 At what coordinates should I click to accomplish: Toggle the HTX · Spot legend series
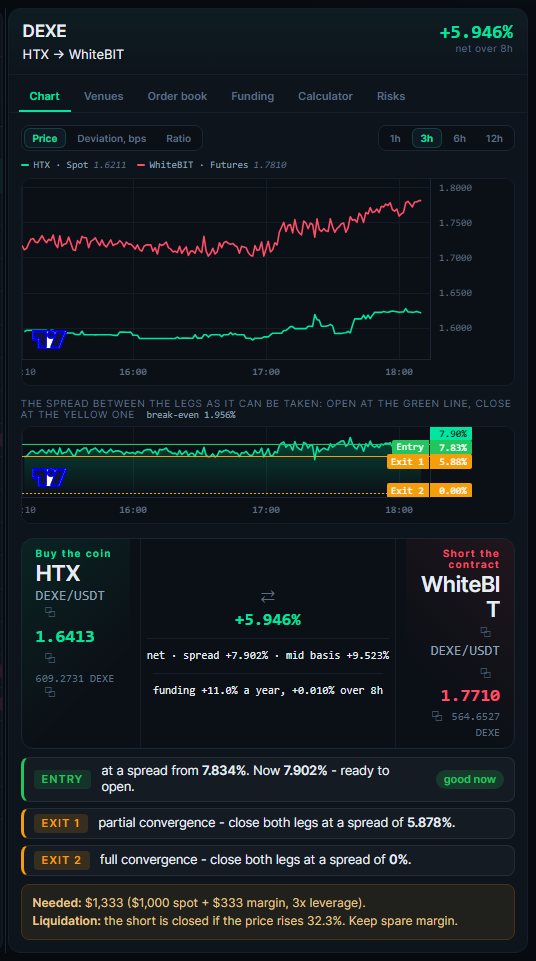point(74,165)
